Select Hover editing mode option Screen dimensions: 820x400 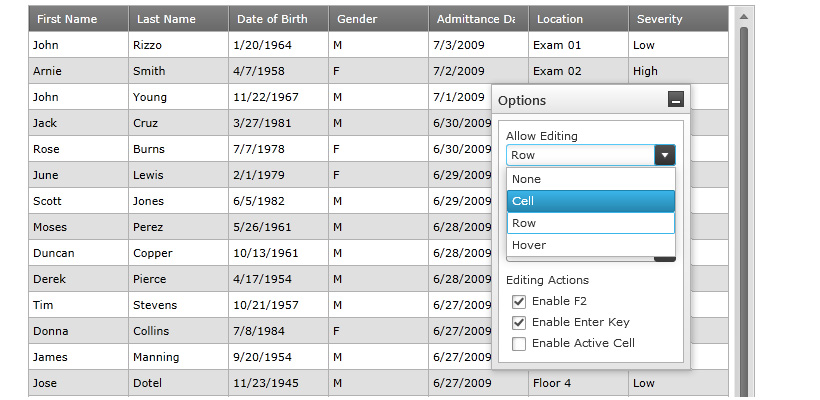591,245
